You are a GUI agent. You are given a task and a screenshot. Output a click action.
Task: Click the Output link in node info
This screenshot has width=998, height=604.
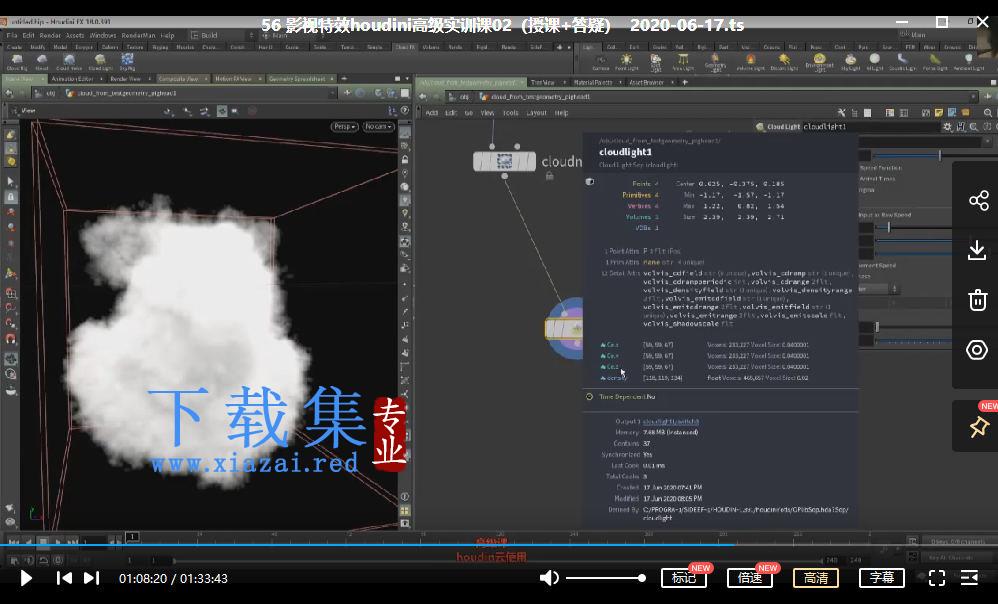[x=671, y=421]
